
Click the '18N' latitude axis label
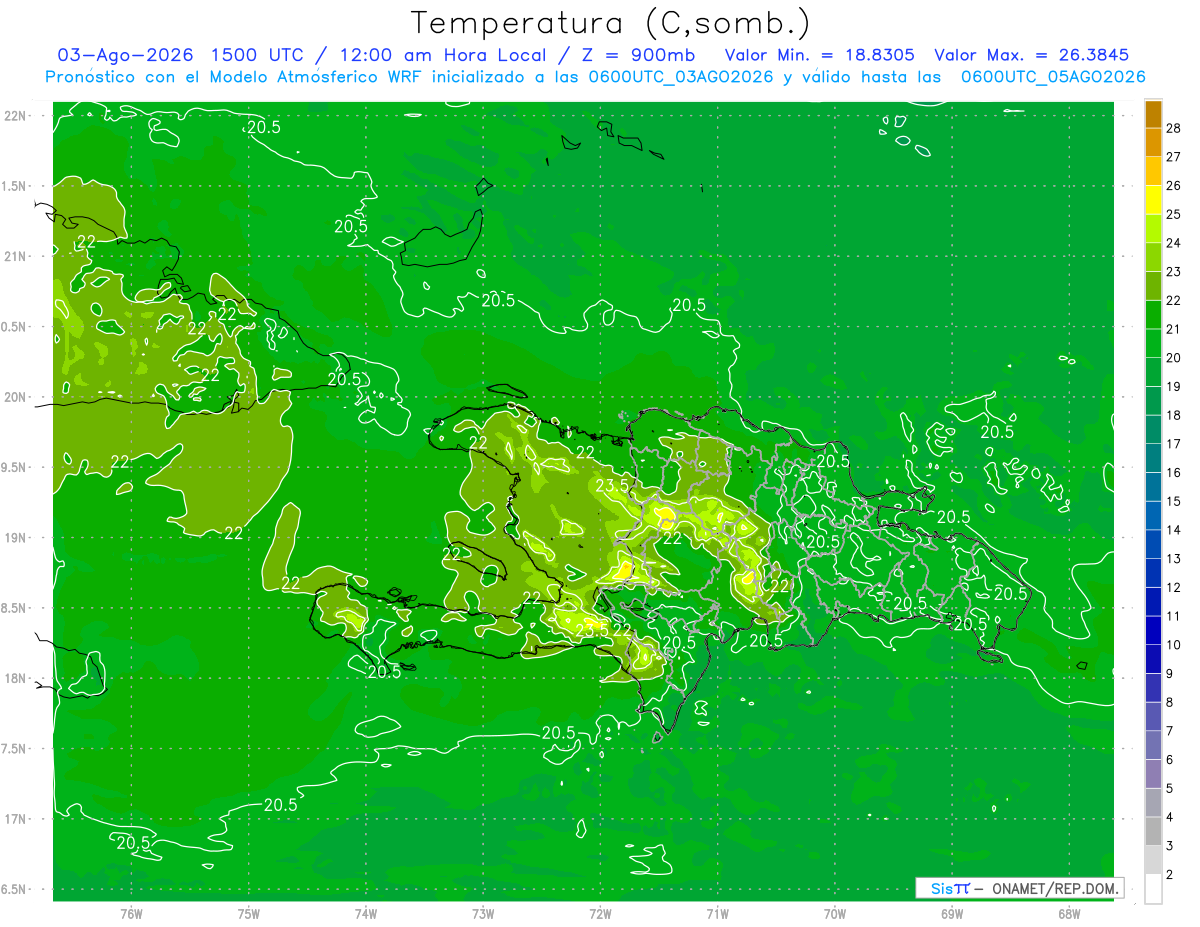[16, 678]
